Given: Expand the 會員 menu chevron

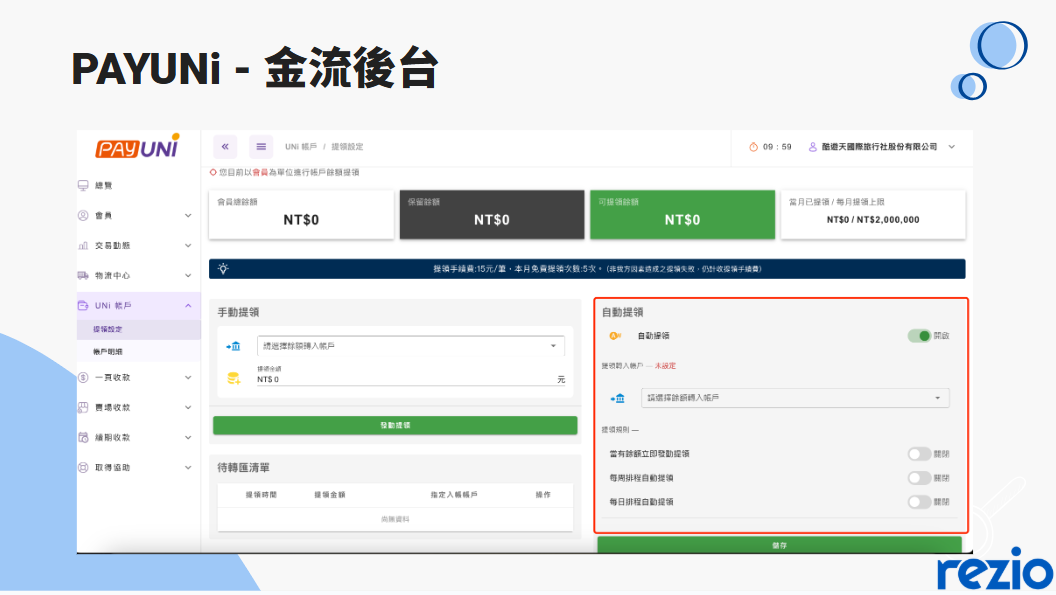Looking at the screenshot, I should [x=188, y=216].
